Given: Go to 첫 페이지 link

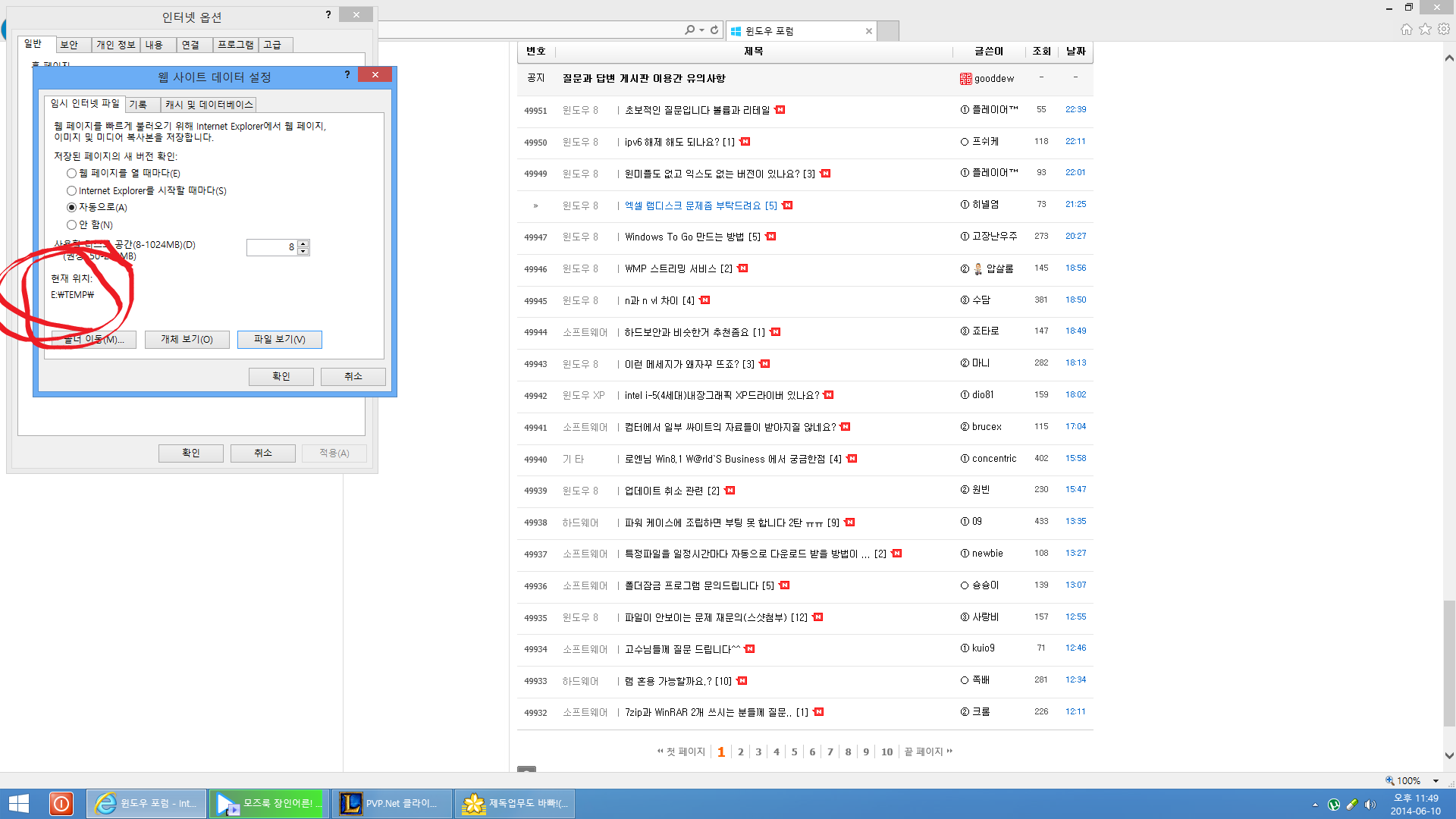Looking at the screenshot, I should [681, 752].
